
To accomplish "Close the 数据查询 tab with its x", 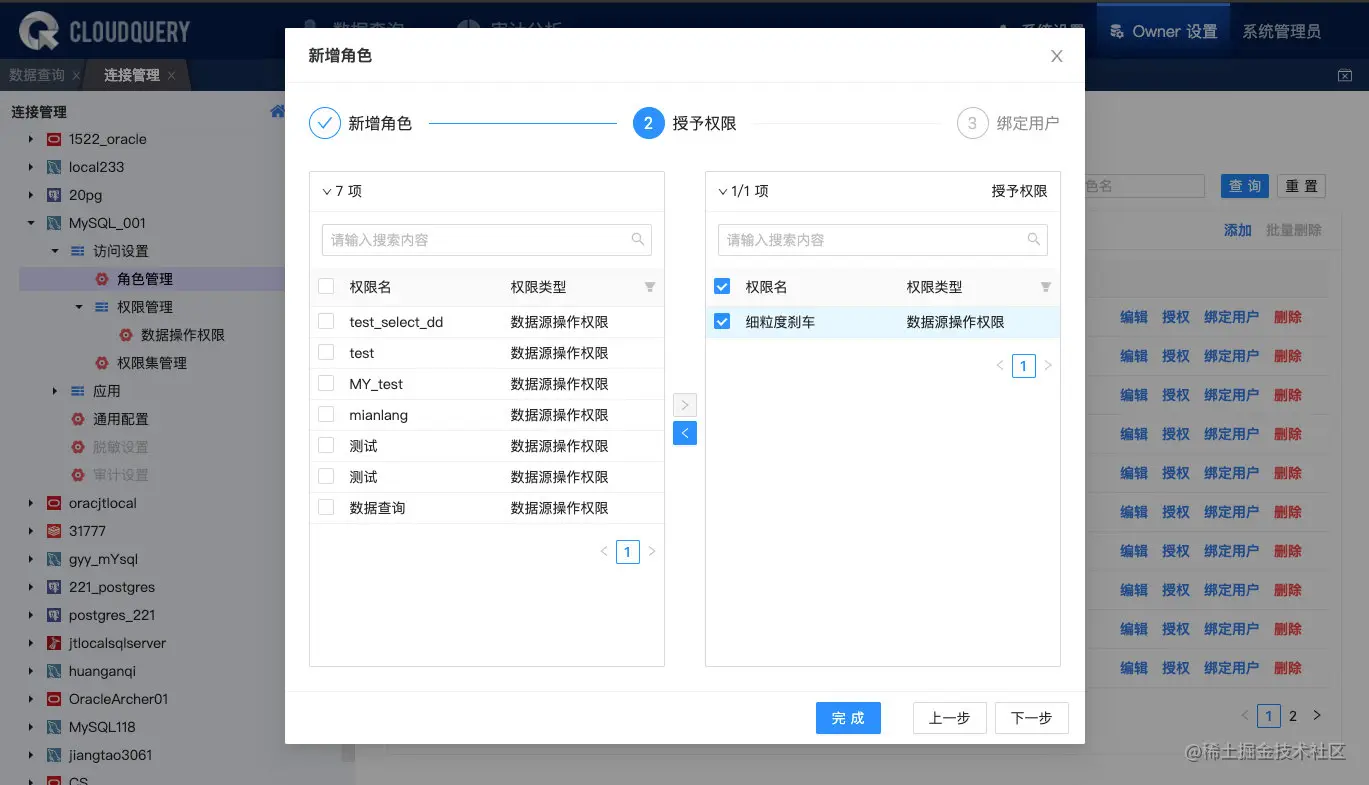I will tap(77, 75).
